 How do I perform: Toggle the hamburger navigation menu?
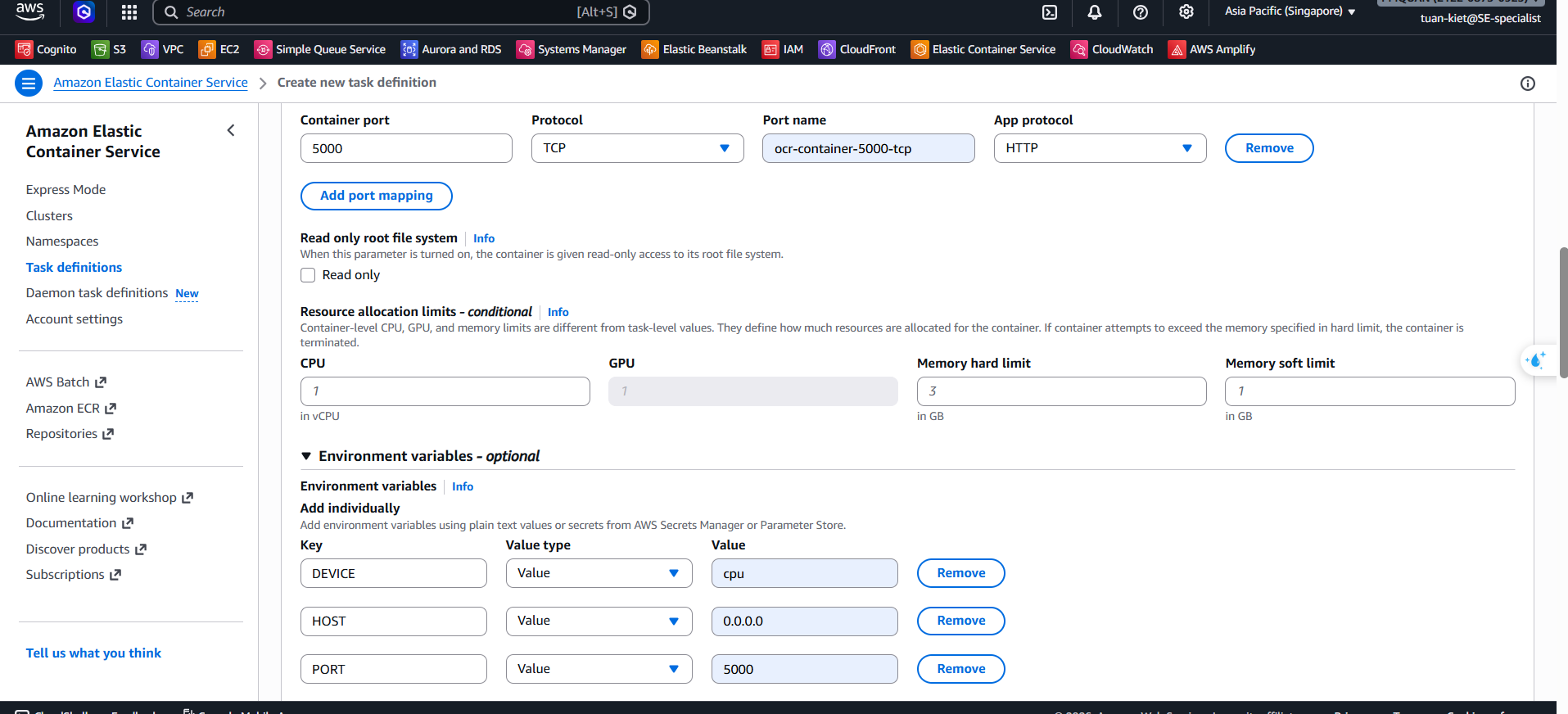point(29,83)
